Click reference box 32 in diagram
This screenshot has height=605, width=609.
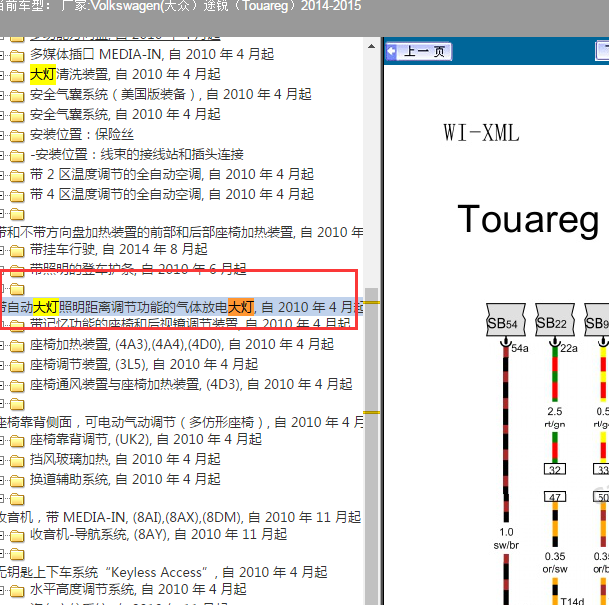(x=555, y=469)
